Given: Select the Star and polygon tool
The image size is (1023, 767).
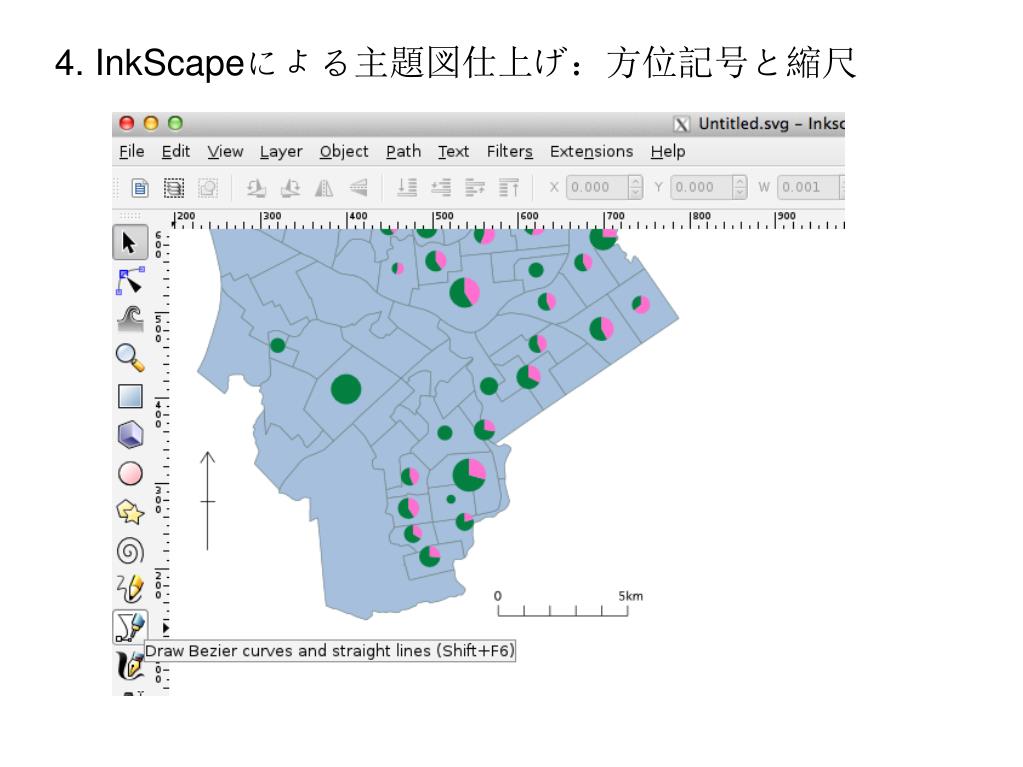Looking at the screenshot, I should [130, 512].
